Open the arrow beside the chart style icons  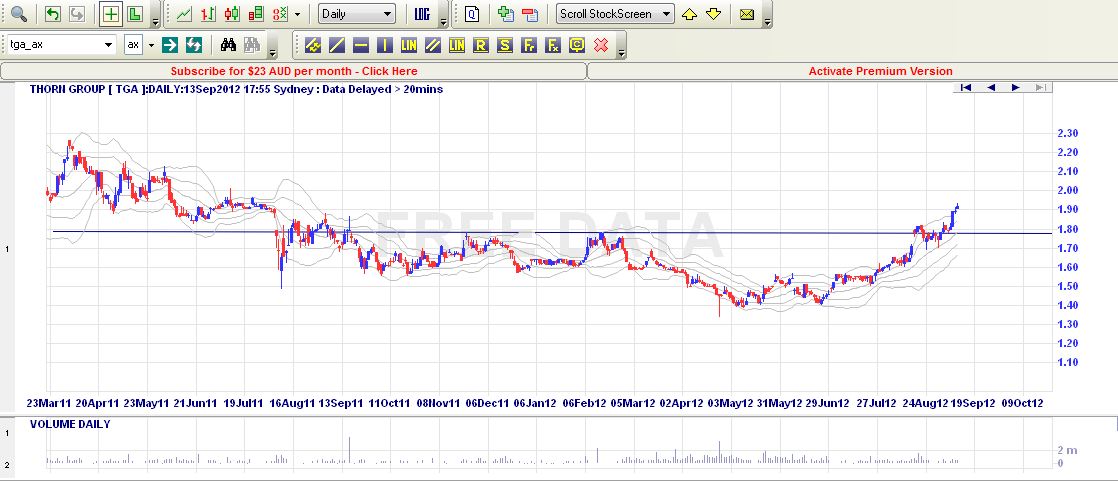click(x=297, y=14)
